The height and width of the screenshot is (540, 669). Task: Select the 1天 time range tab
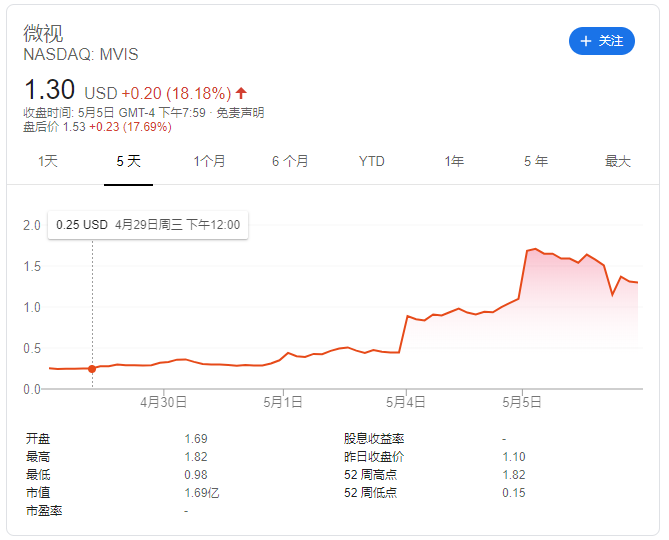click(x=47, y=161)
